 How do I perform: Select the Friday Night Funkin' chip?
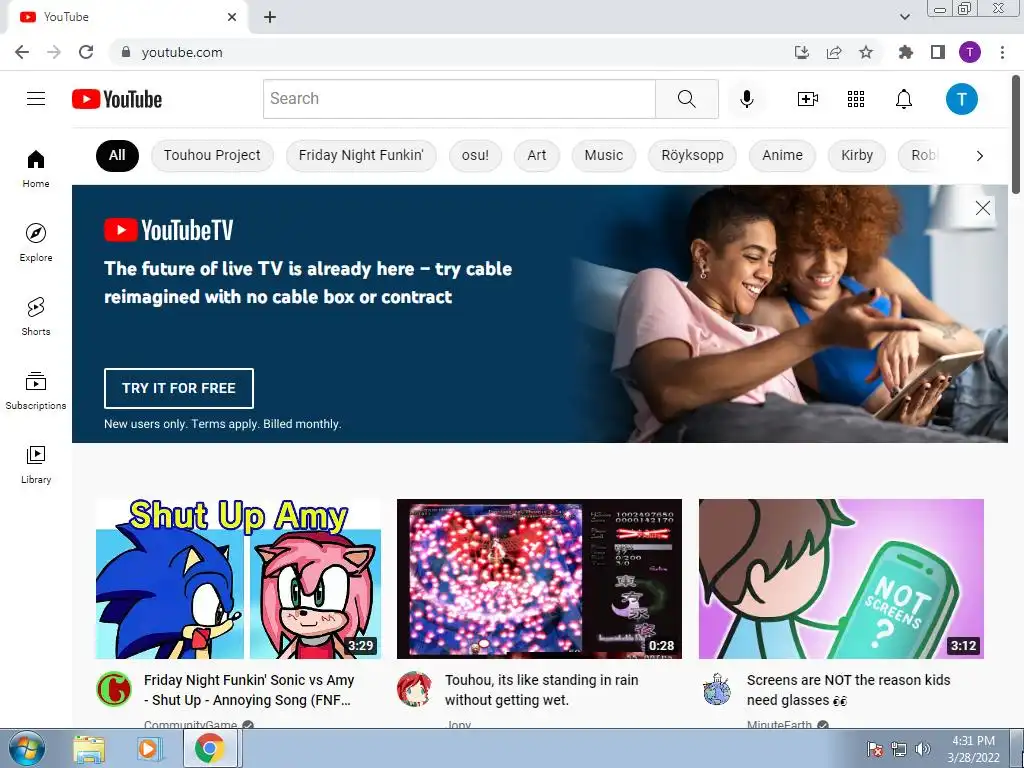coord(361,155)
